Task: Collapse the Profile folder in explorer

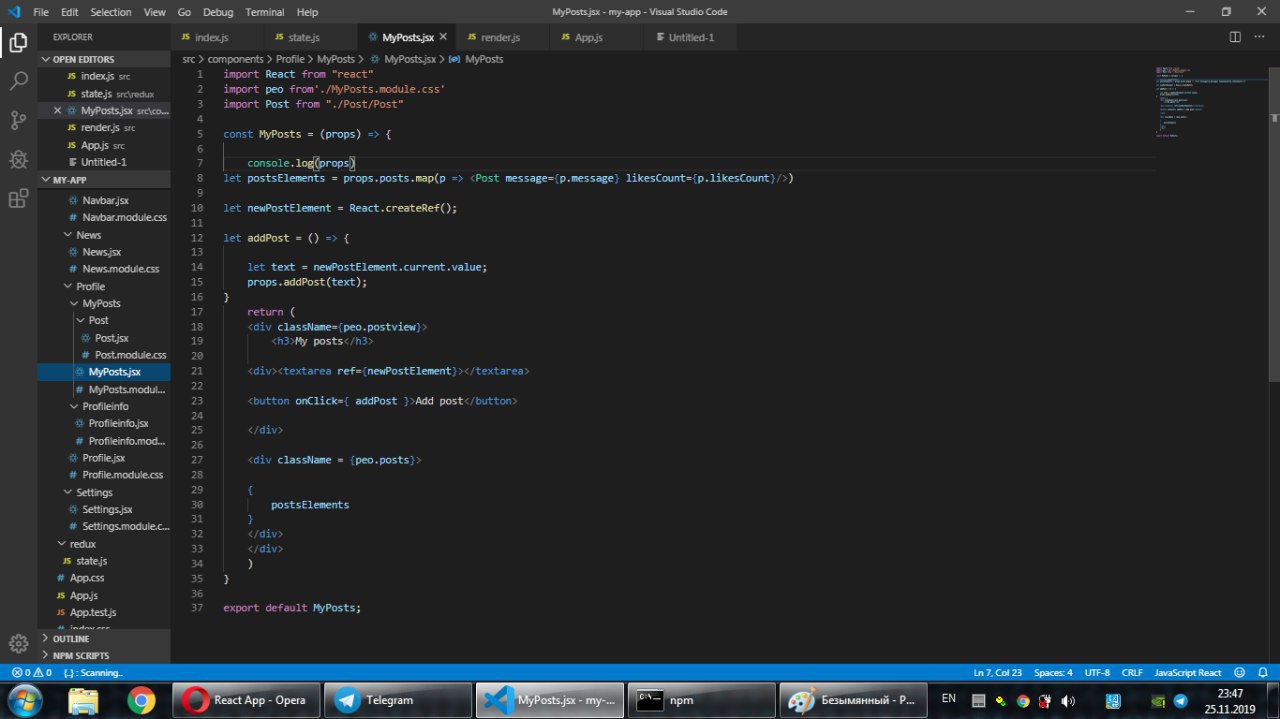Action: tap(90, 286)
